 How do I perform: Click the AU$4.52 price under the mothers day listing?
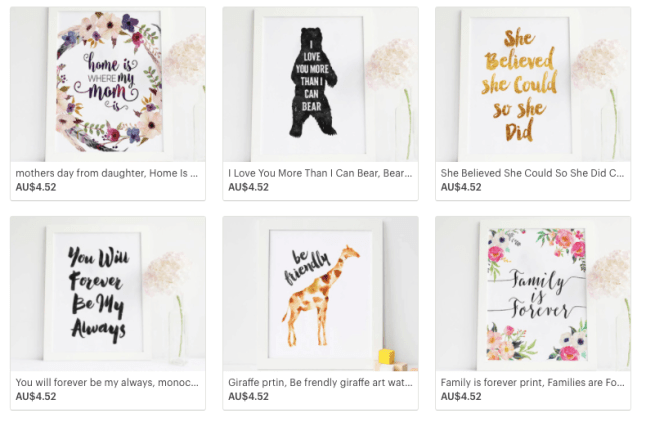(x=36, y=187)
